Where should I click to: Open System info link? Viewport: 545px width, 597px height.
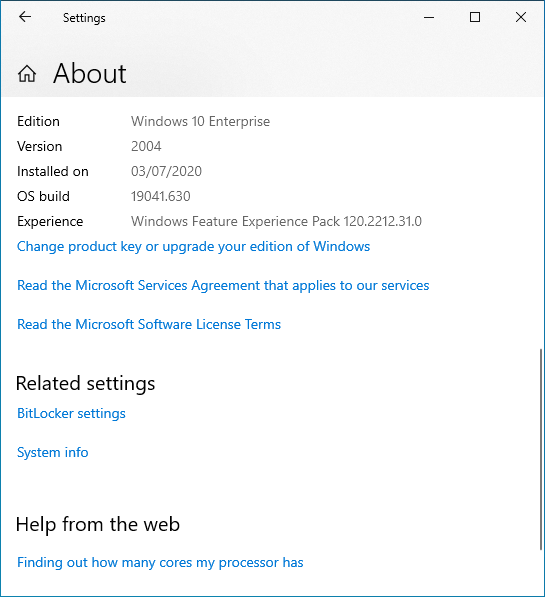point(53,452)
